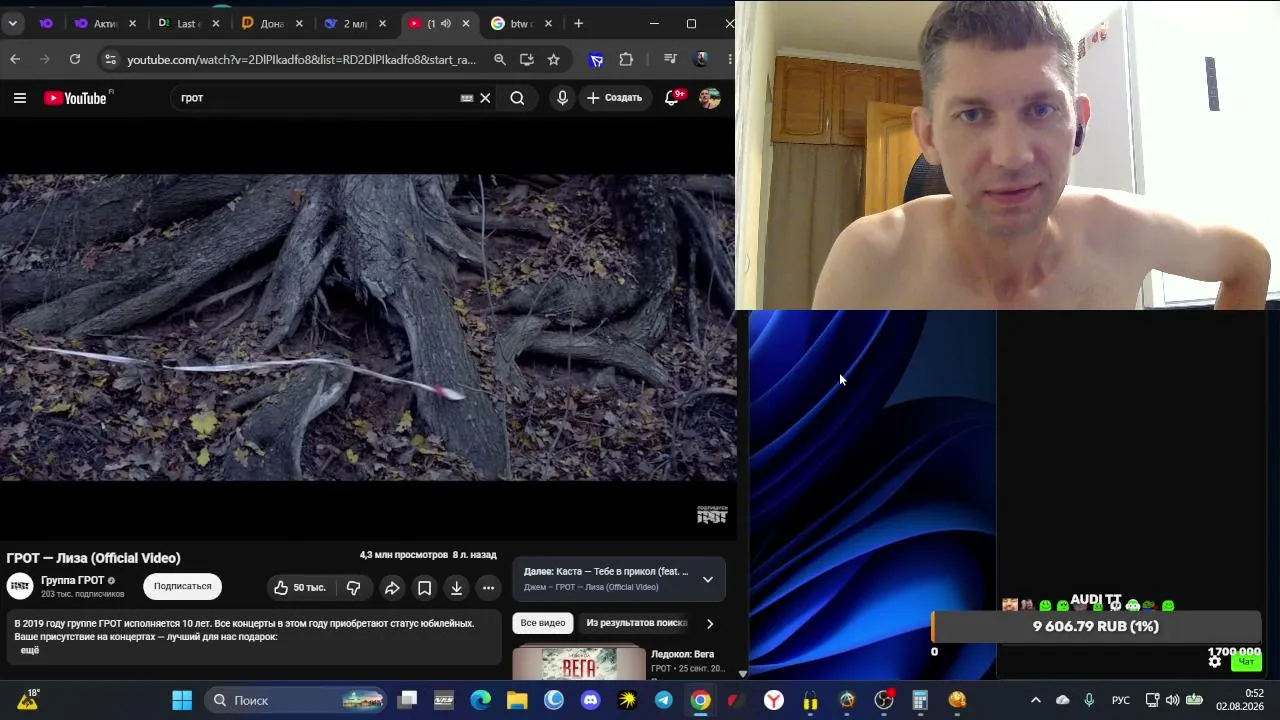Expand the tab search dropdown
The image size is (1280, 720).
[x=13, y=23]
